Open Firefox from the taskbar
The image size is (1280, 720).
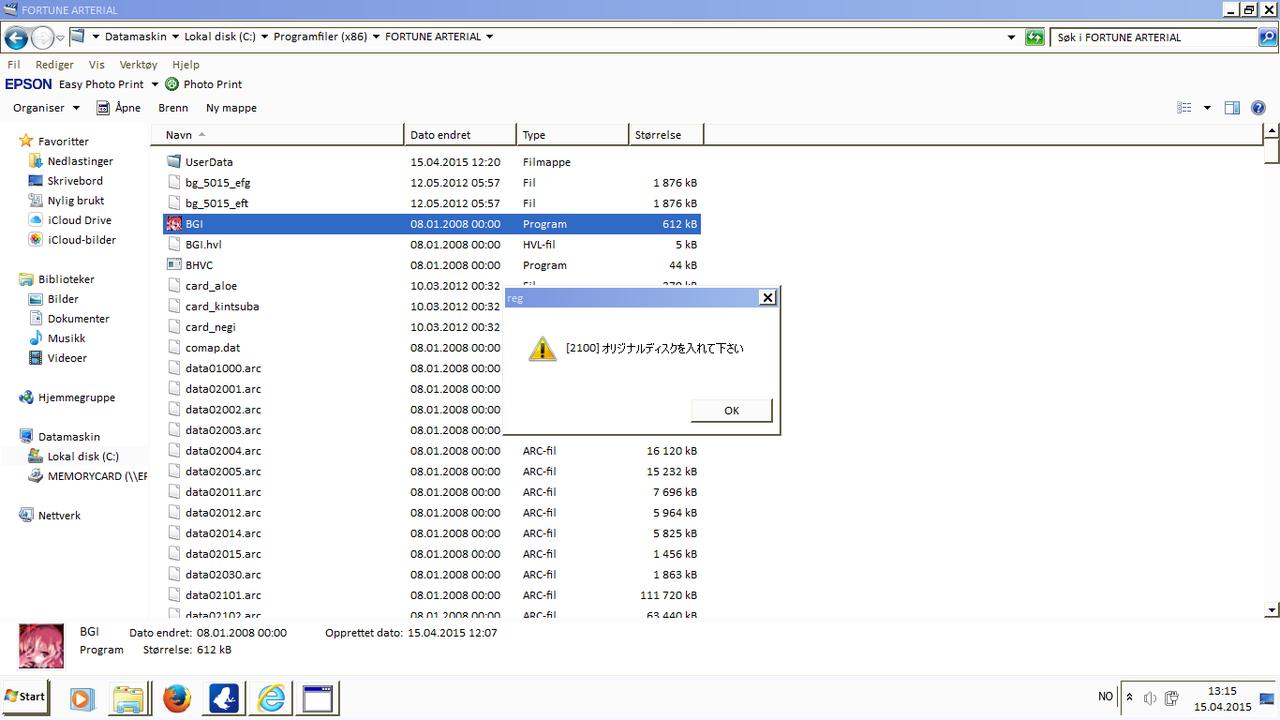[177, 697]
